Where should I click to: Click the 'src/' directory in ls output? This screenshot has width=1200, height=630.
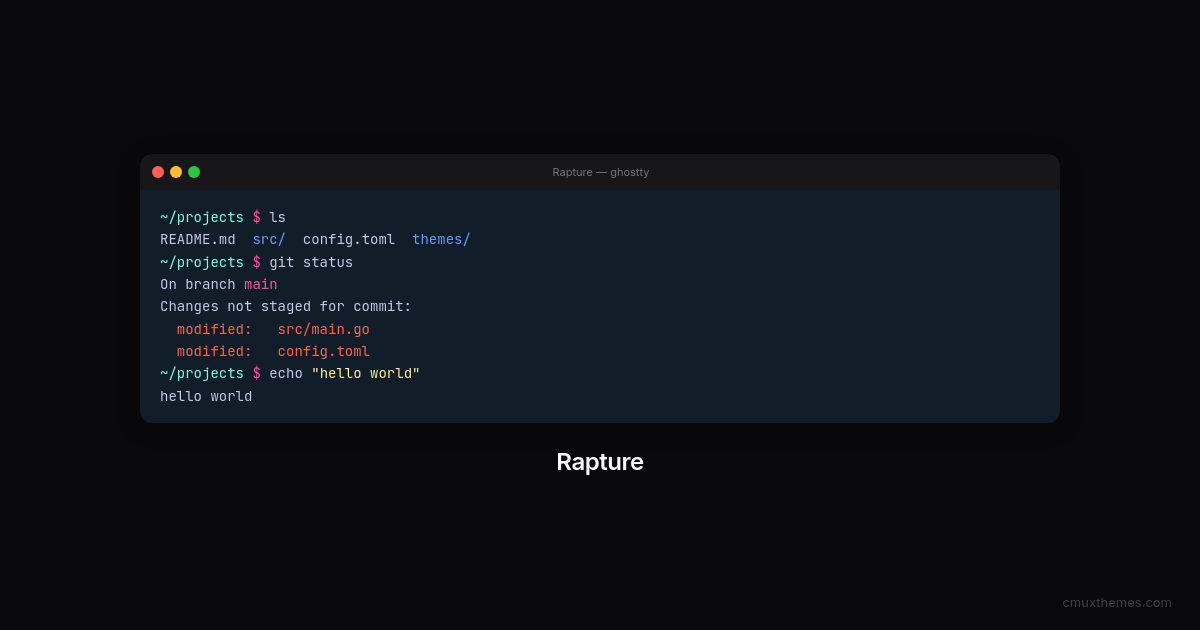tap(269, 240)
